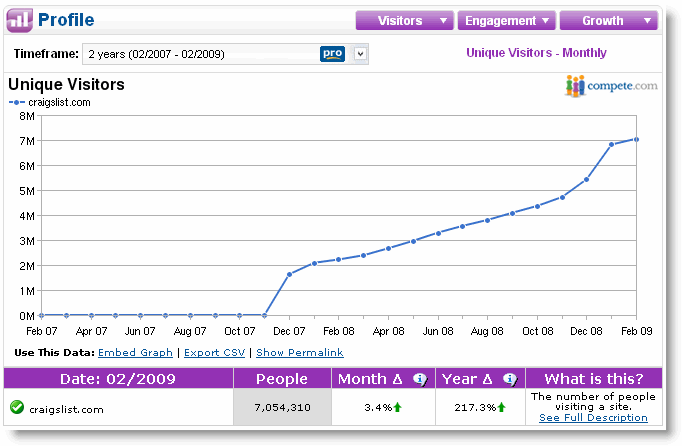Click the purple Profile bar chart icon
The image size is (682, 446).
(20, 20)
